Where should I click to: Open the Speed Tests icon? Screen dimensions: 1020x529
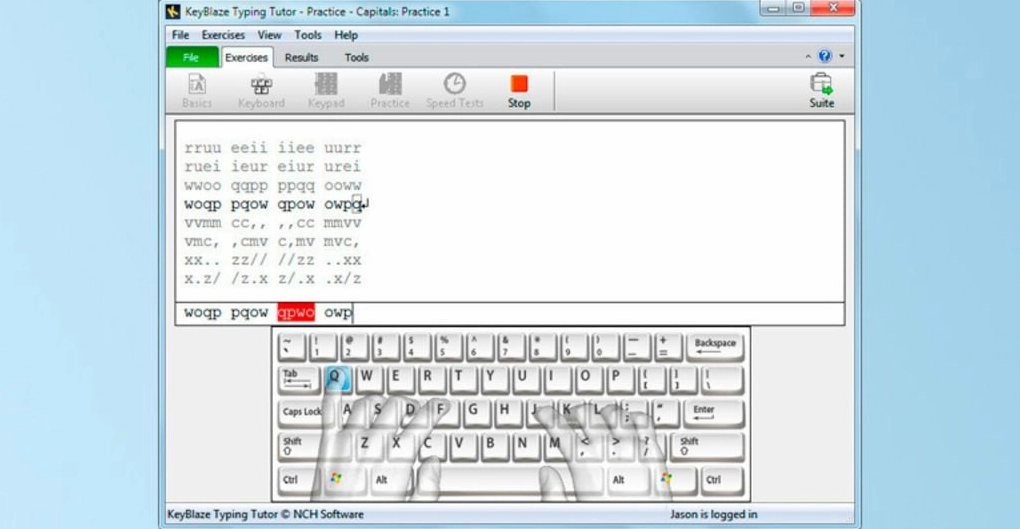point(455,90)
